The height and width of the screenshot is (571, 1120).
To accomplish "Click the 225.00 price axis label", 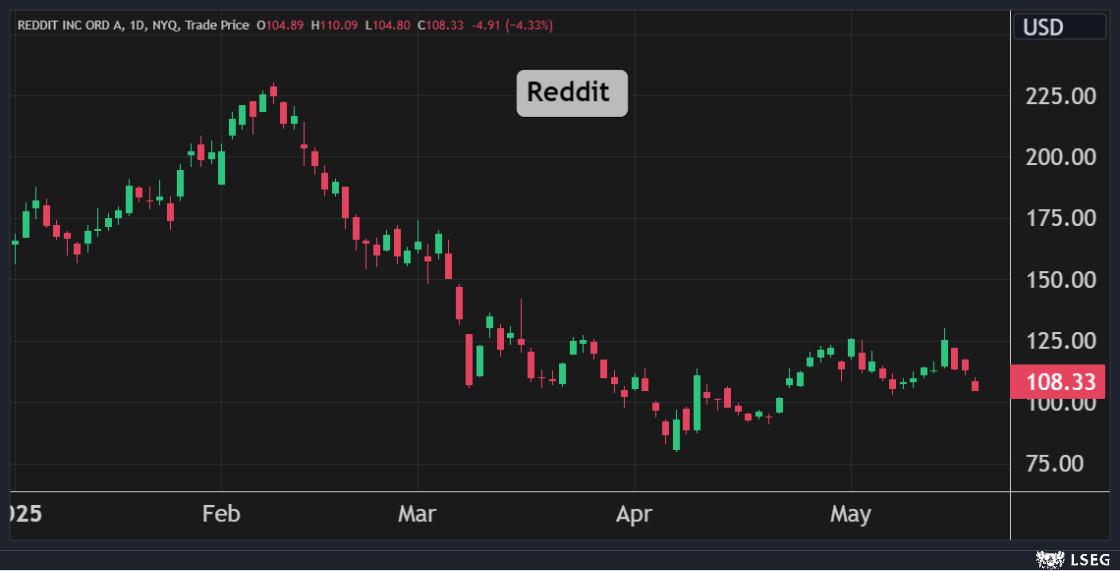I will coord(1060,96).
